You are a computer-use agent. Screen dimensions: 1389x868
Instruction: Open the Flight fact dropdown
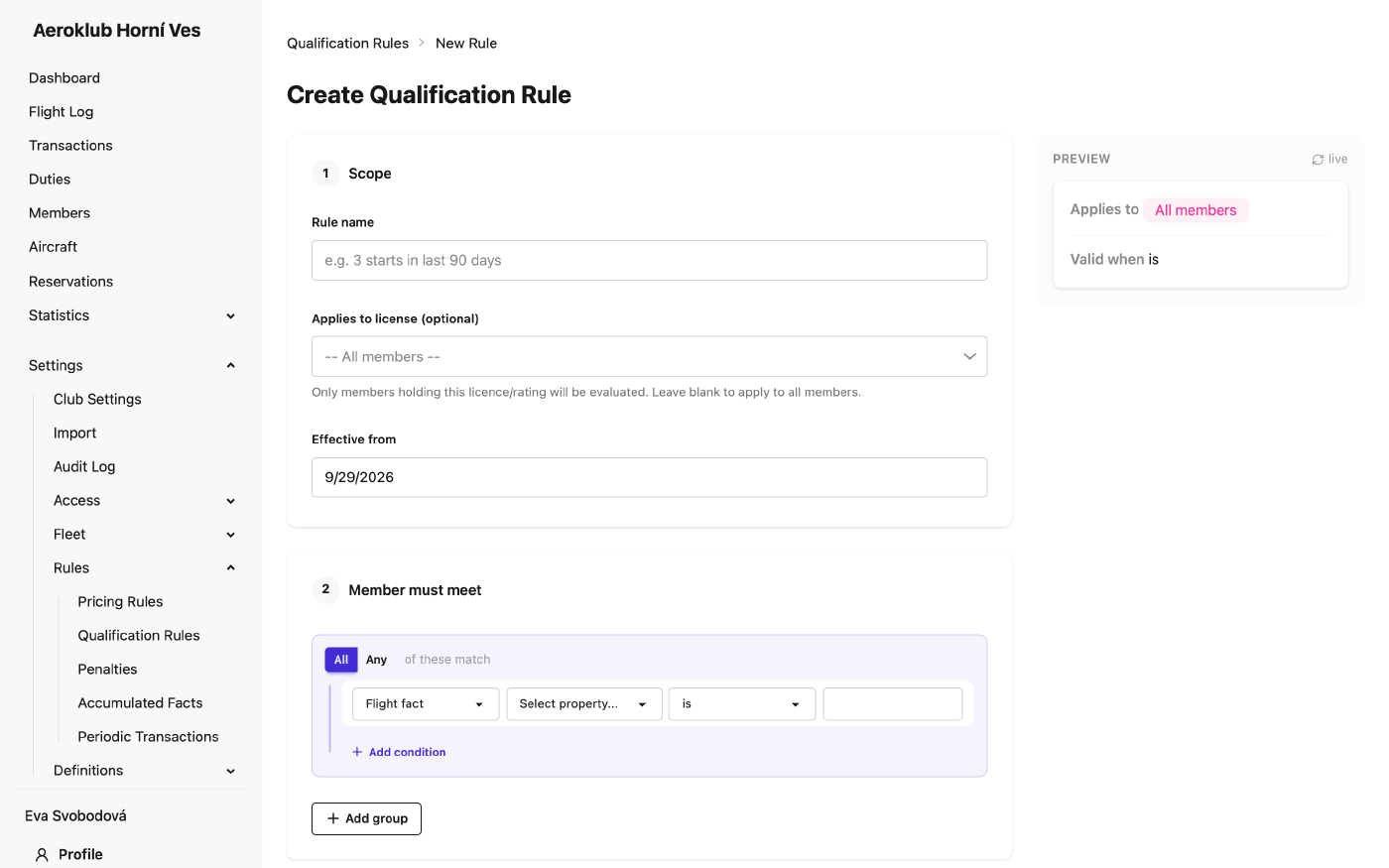click(x=426, y=704)
